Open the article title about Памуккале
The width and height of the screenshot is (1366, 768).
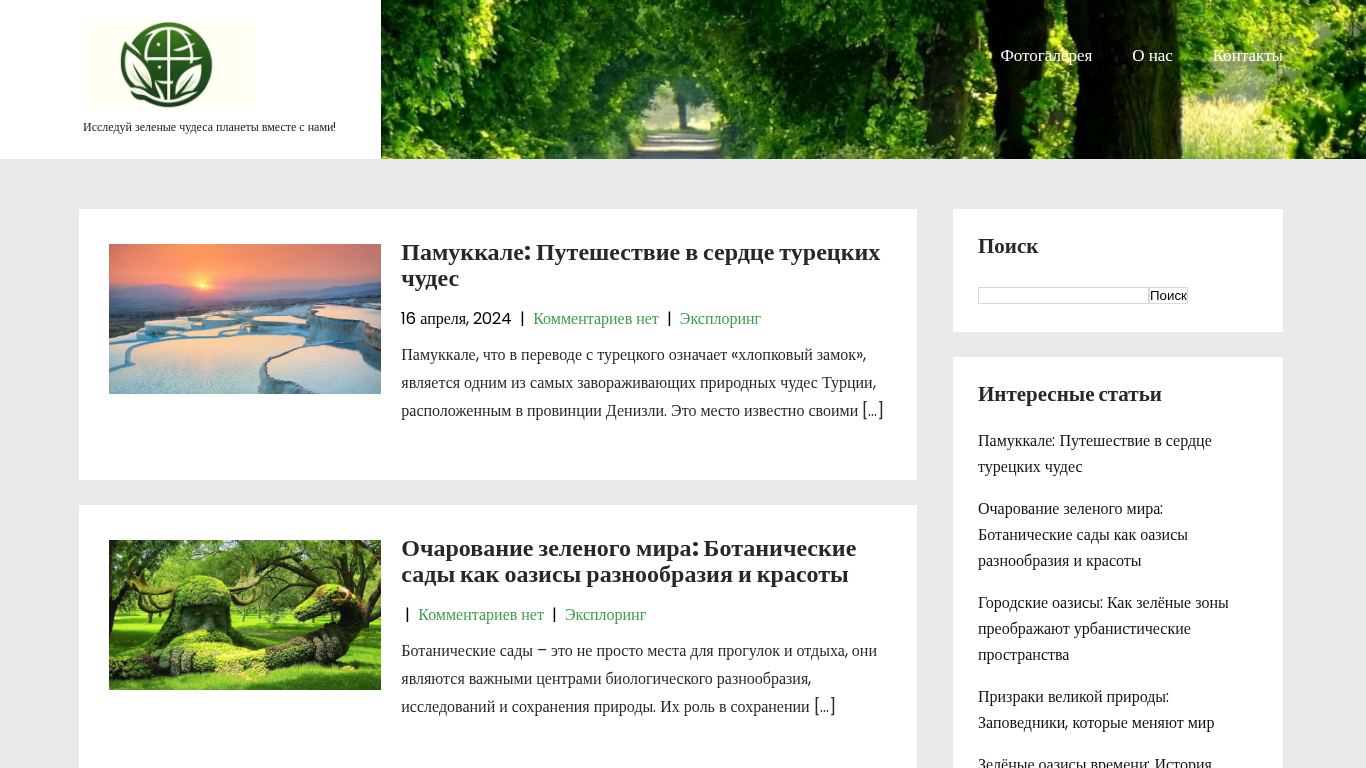[x=641, y=265]
